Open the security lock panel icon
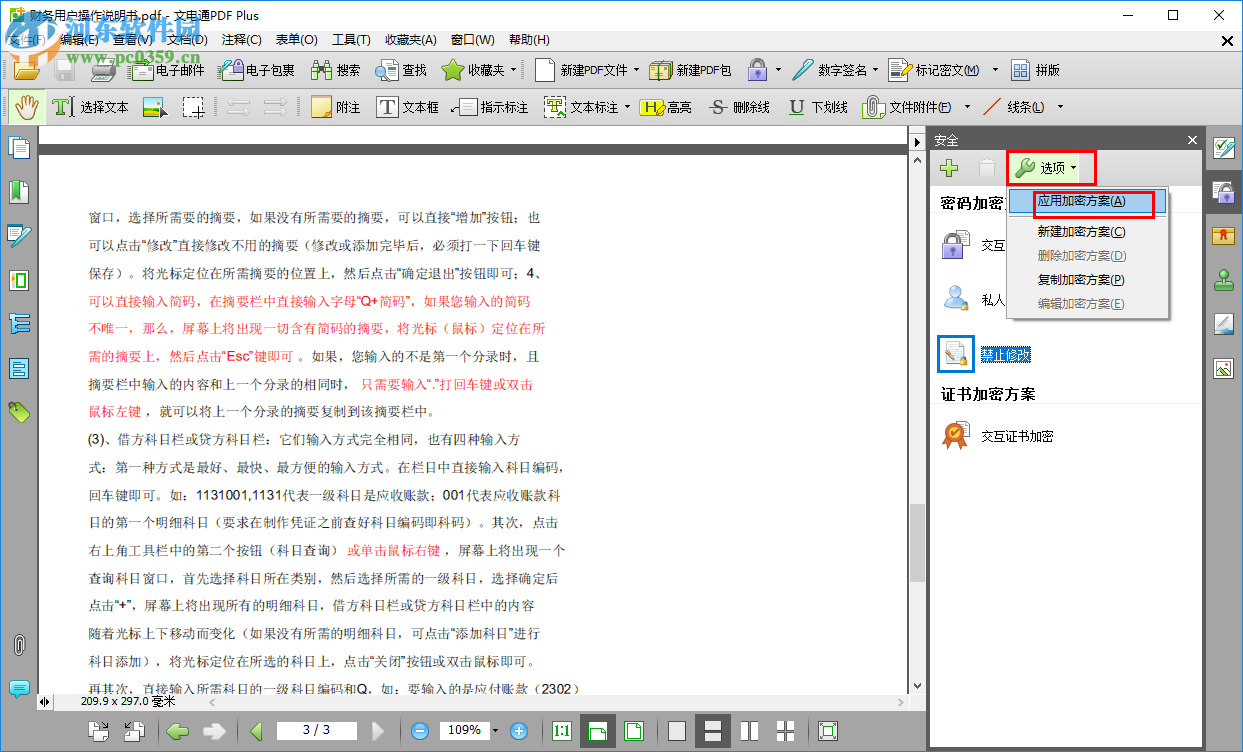The height and width of the screenshot is (752, 1243). [1223, 192]
